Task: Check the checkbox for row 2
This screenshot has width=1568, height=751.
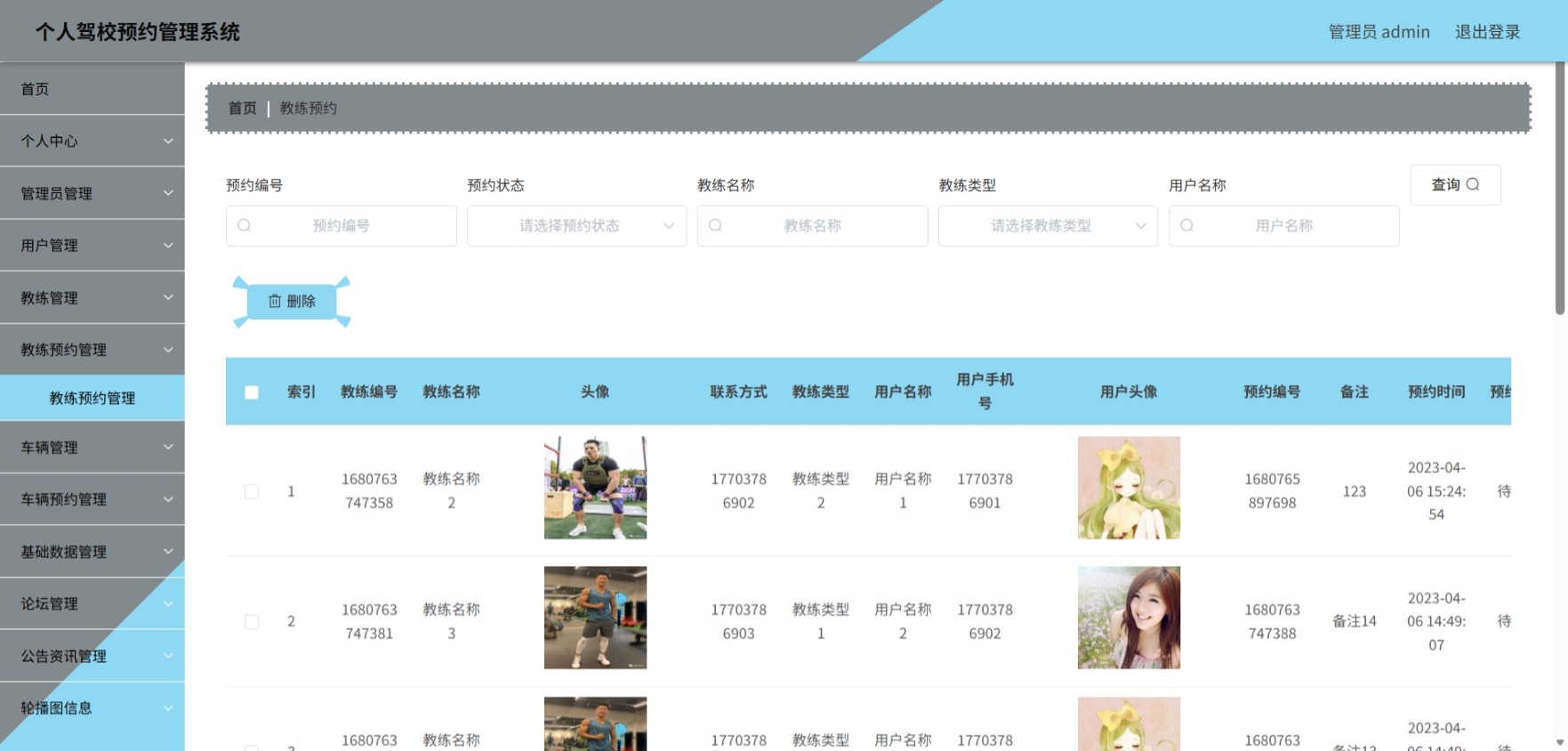Action: point(252,622)
